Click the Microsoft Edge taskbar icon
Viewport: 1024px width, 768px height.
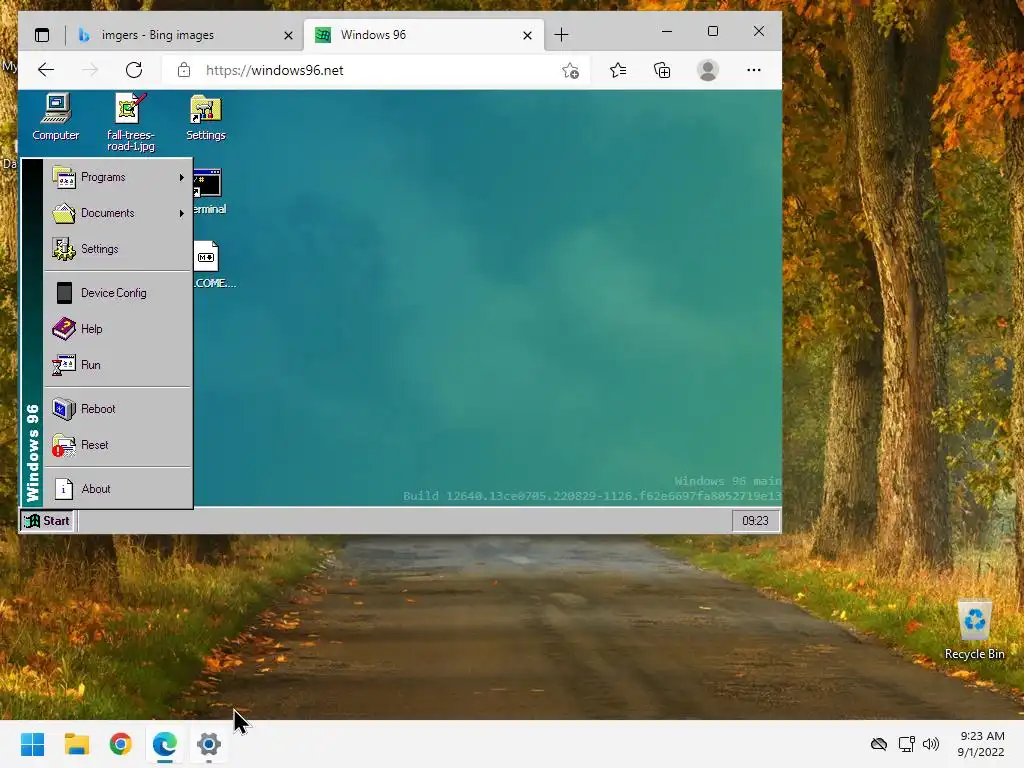tap(165, 744)
